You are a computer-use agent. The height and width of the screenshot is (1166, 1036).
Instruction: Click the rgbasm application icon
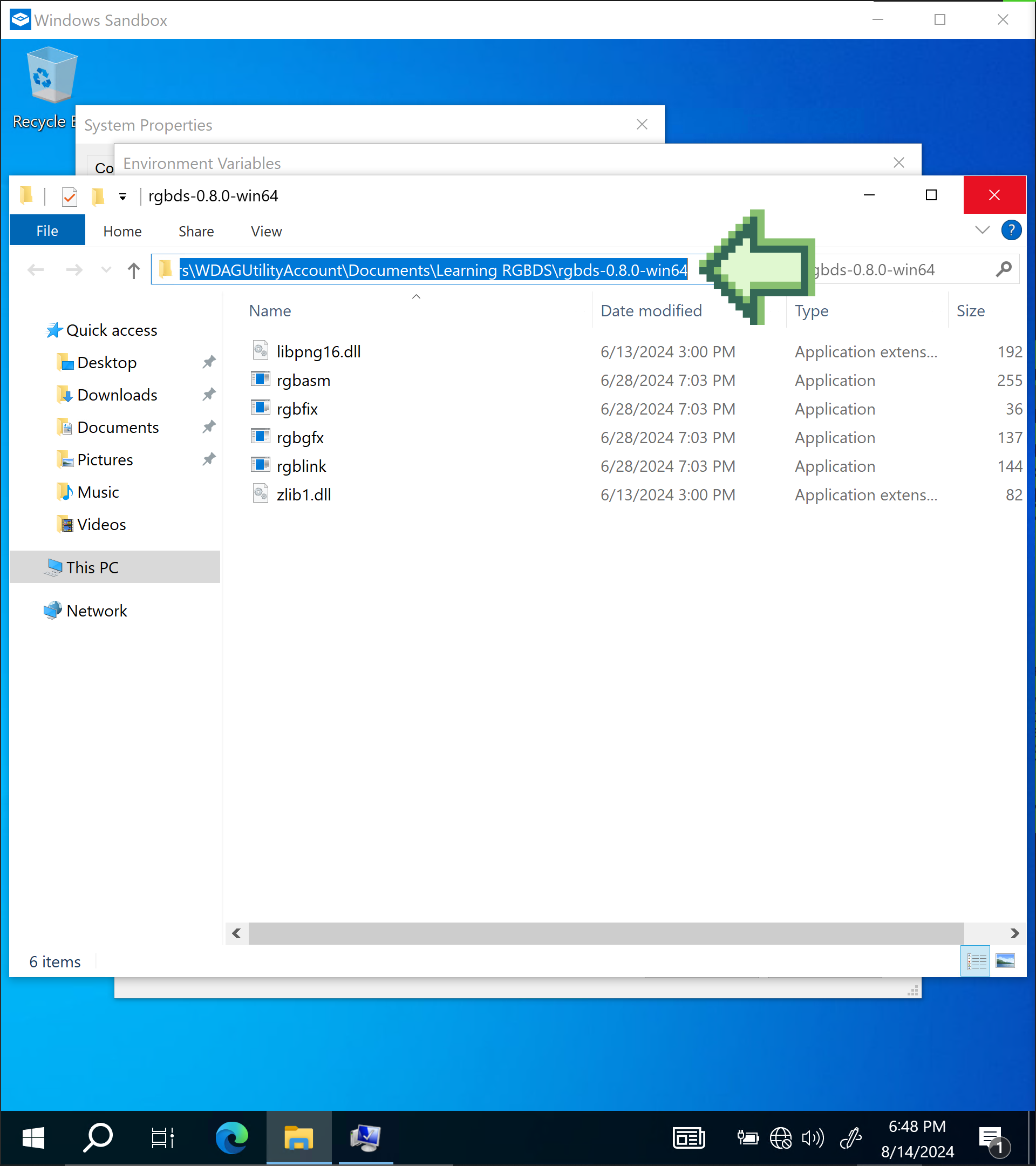click(x=262, y=380)
